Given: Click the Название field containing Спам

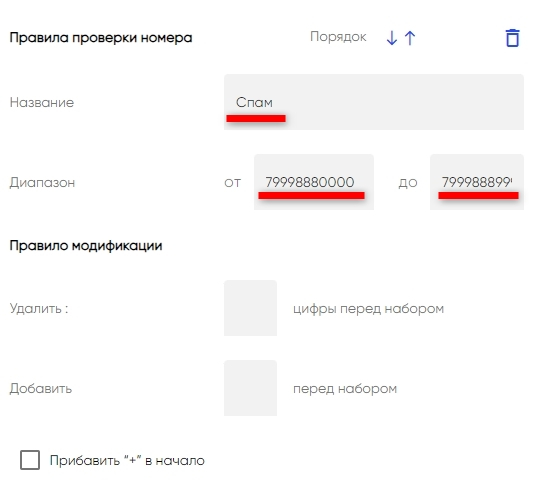Looking at the screenshot, I should pos(374,102).
